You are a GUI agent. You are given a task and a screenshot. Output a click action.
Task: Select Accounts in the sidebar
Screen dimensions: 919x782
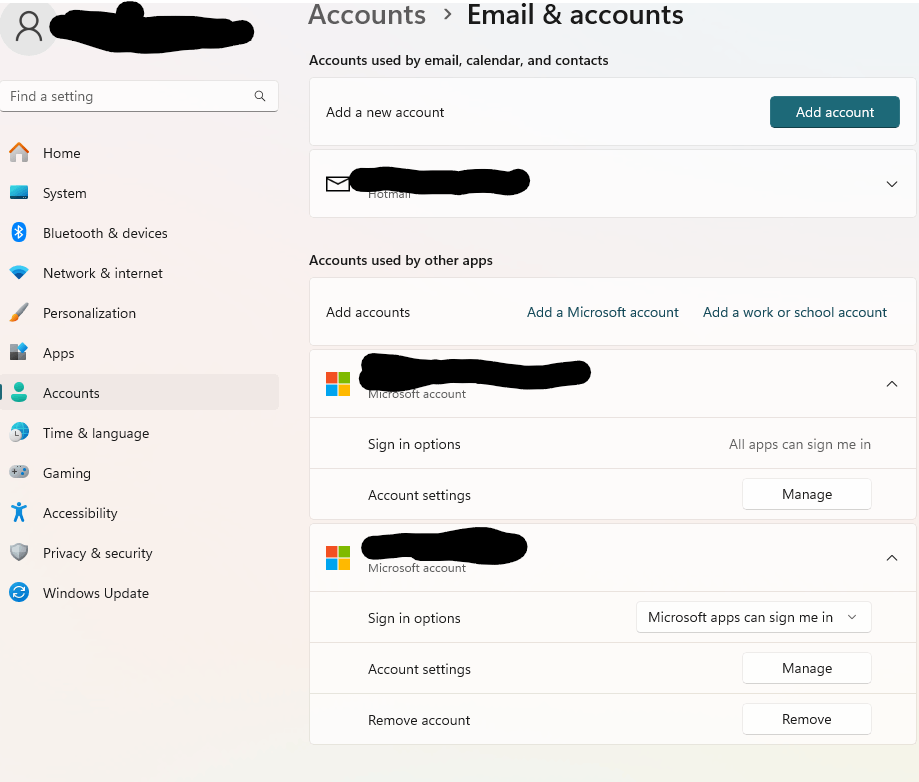[139, 393]
